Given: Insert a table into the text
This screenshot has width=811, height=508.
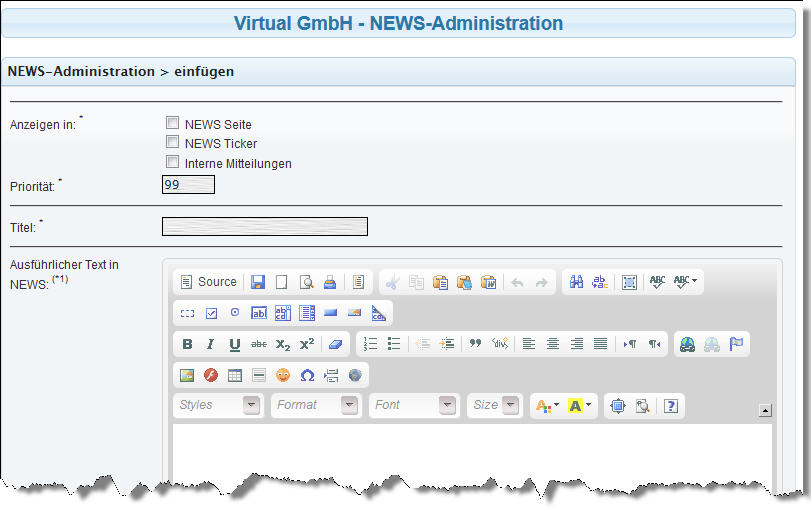Looking at the screenshot, I should pos(235,376).
